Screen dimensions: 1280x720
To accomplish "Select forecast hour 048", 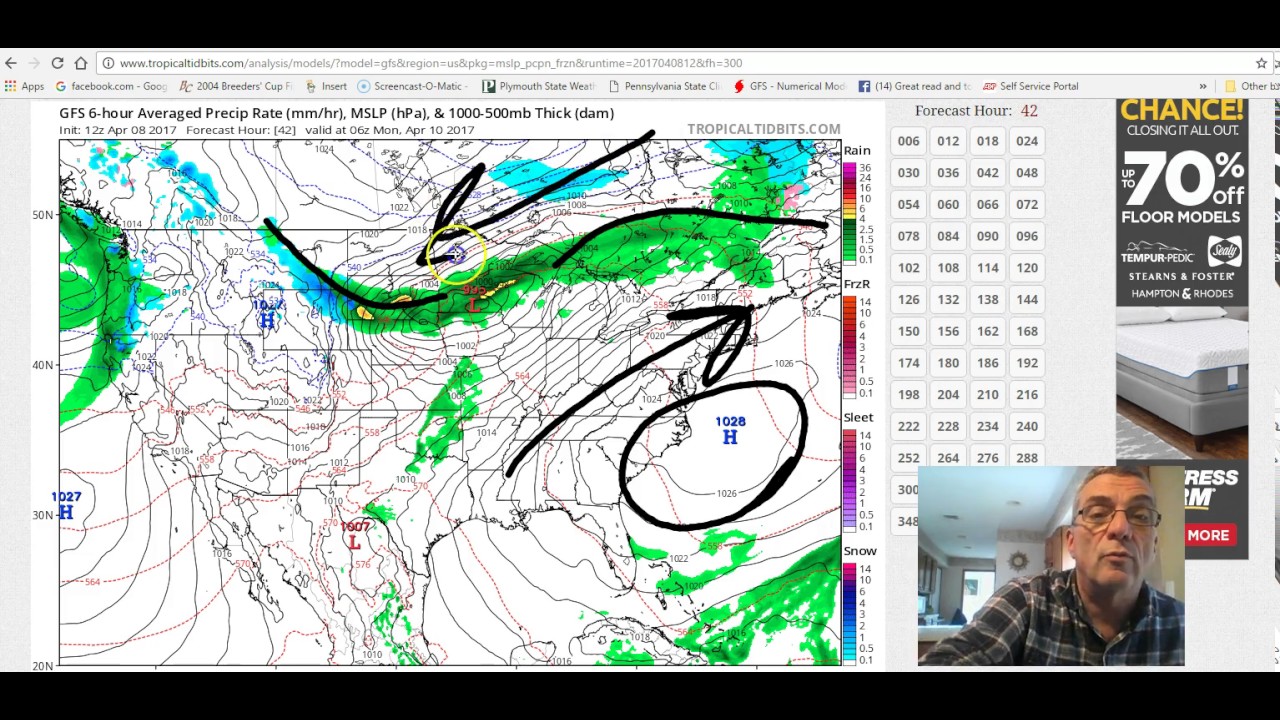I will coord(1027,173).
